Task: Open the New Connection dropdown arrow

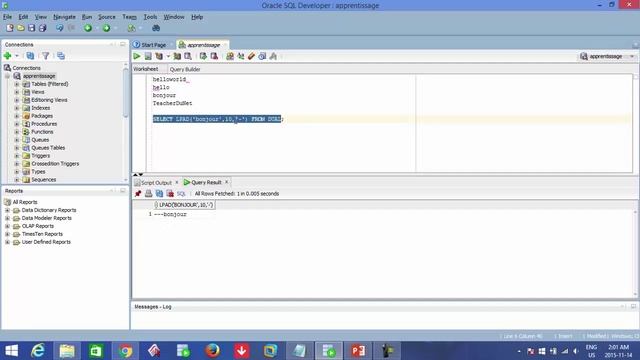Action: [17, 56]
